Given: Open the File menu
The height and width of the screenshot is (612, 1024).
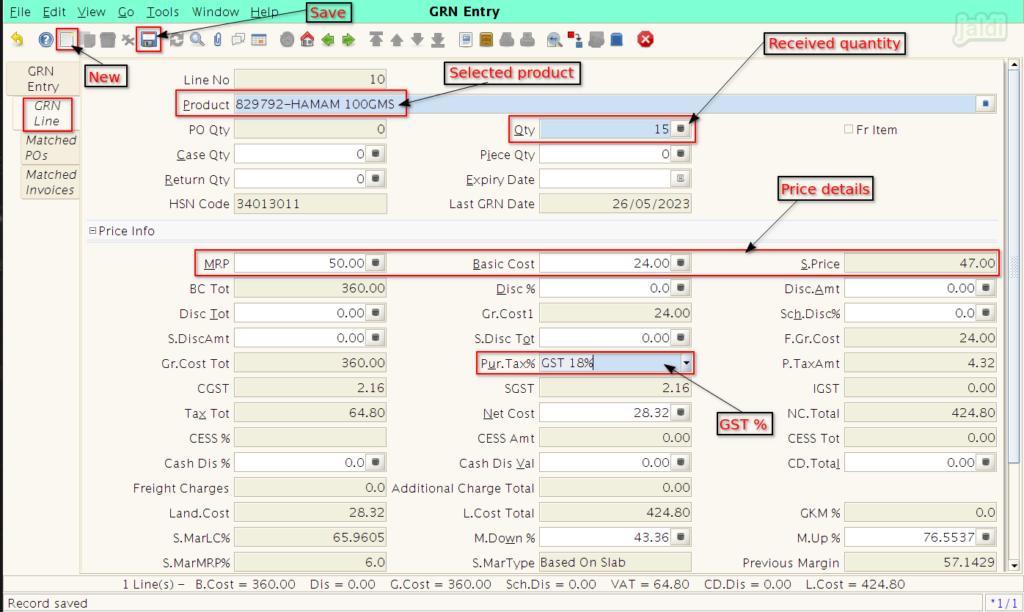Looking at the screenshot, I should (x=20, y=12).
